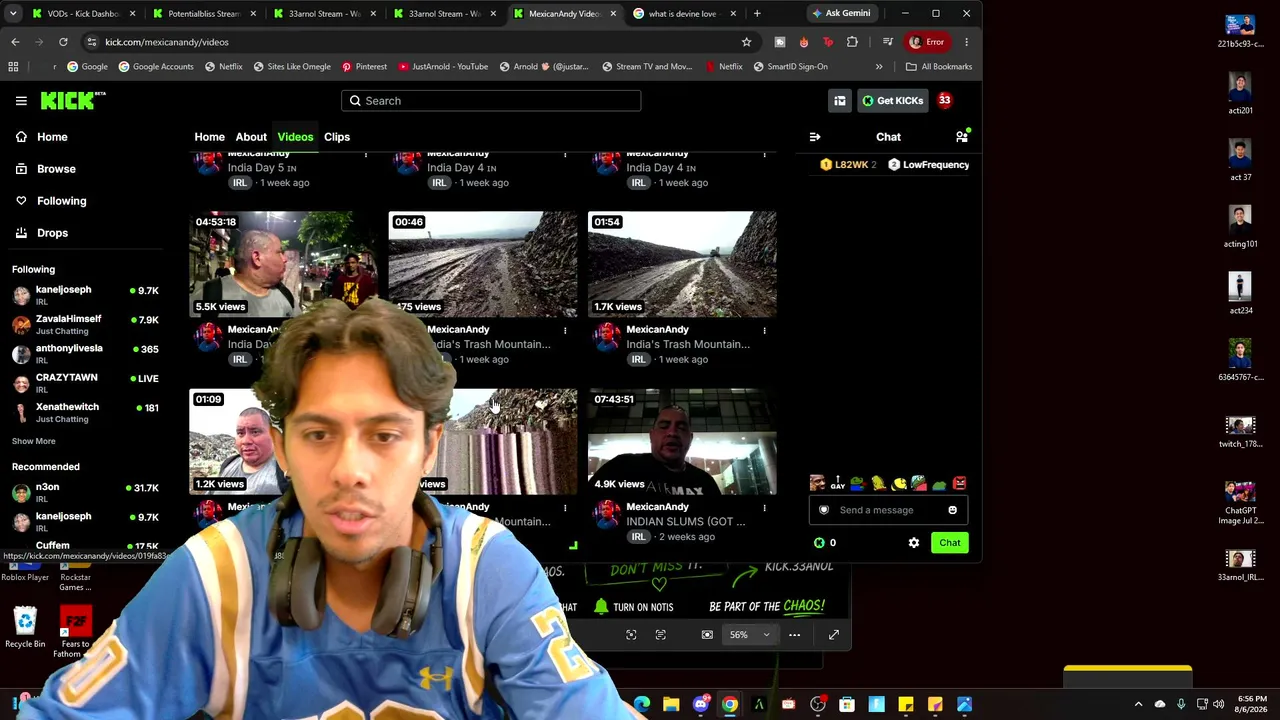Play the 07:43:51 INDIAN SLUMS video thumbnail
The height and width of the screenshot is (720, 1280).
(x=682, y=441)
